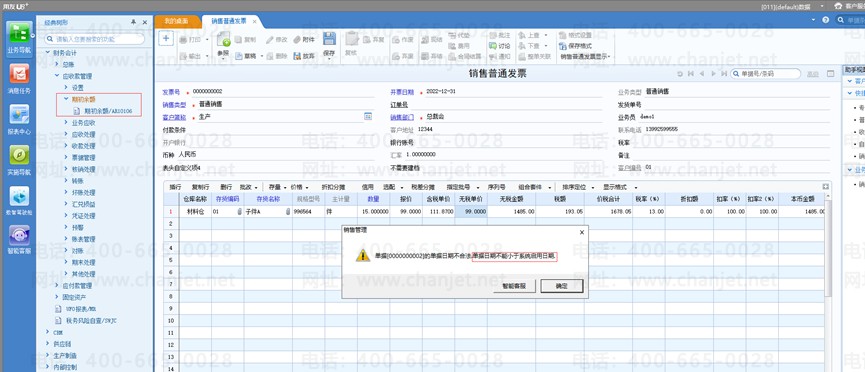Click the 附件 paperclip button
The width and height of the screenshot is (865, 372).
(304, 40)
